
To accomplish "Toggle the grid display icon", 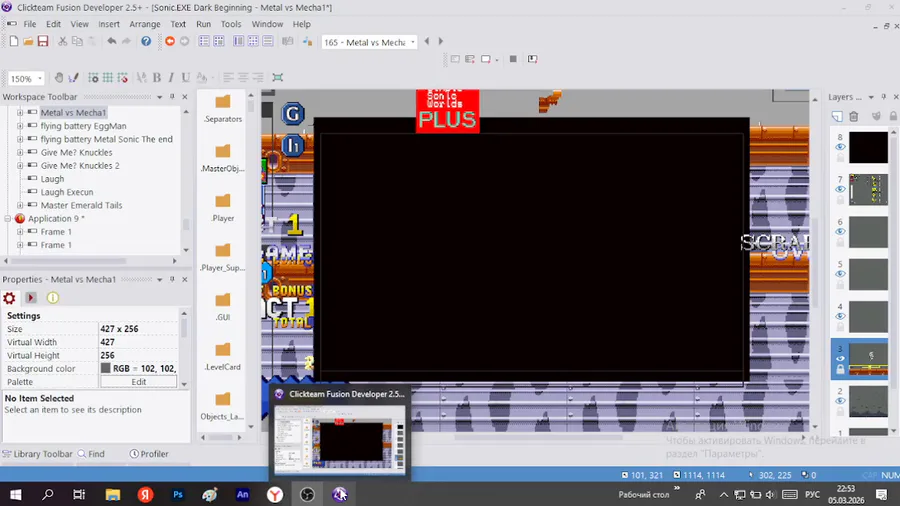I will click(107, 77).
